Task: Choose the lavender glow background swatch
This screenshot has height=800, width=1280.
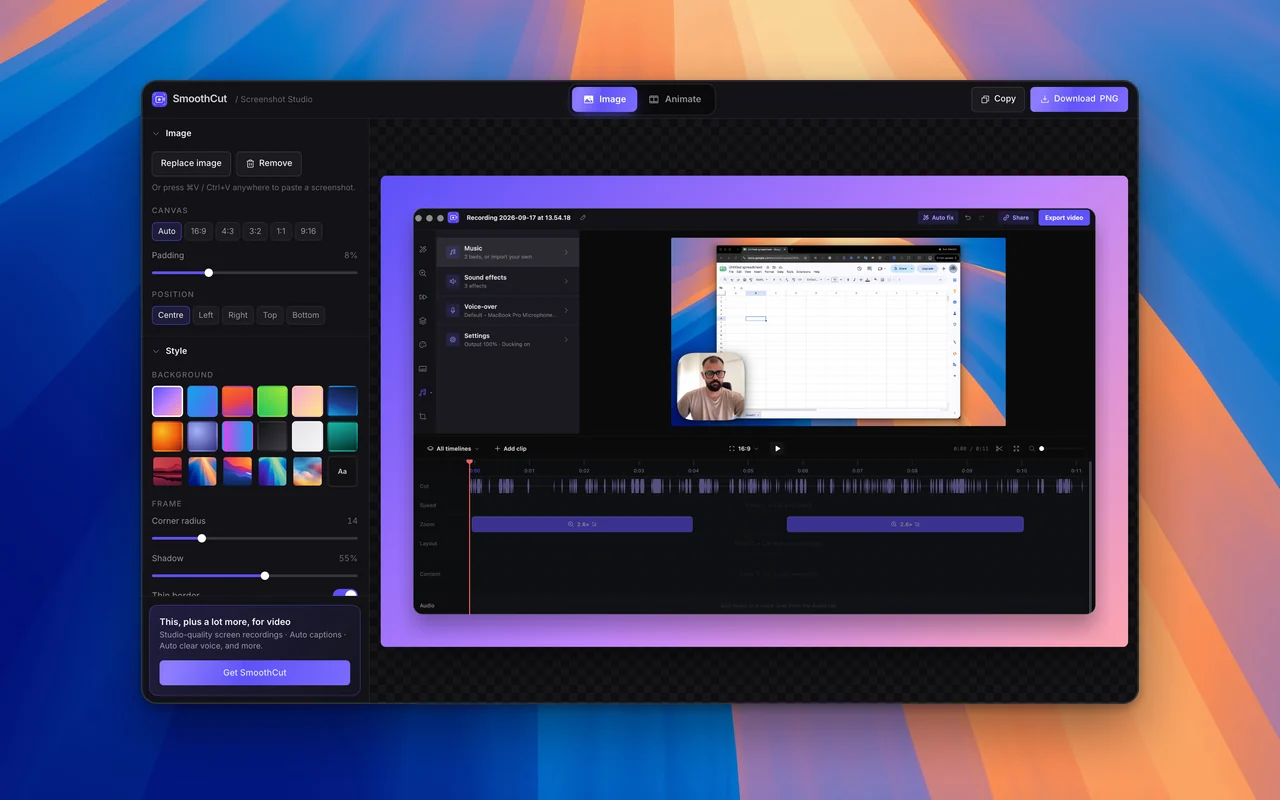Action: point(202,436)
